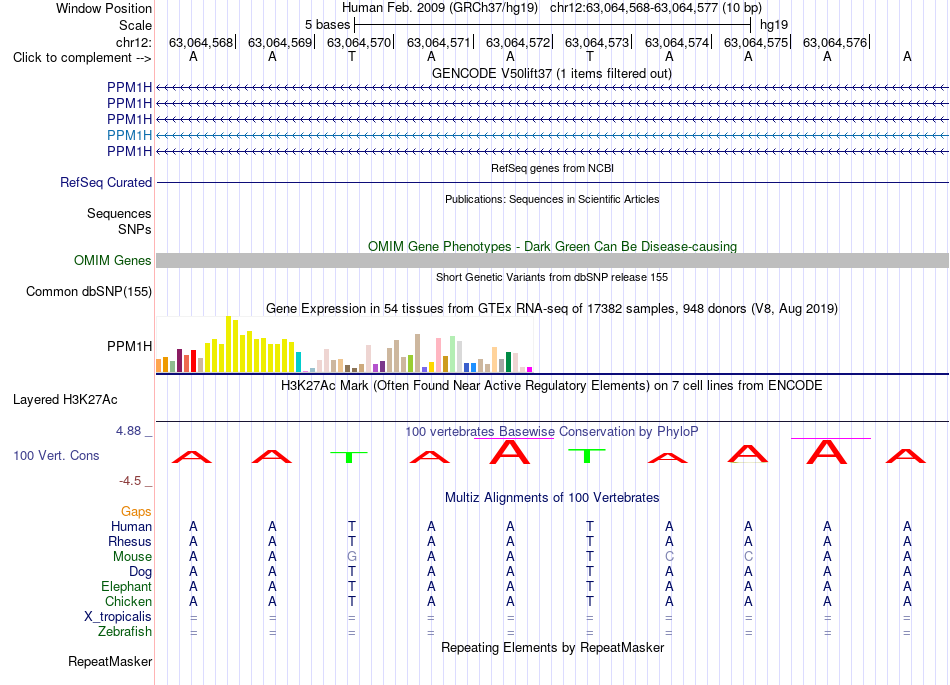The image size is (950, 685).
Task: Click the green OMIM Gene Phenotypes title
Action: click(x=552, y=247)
